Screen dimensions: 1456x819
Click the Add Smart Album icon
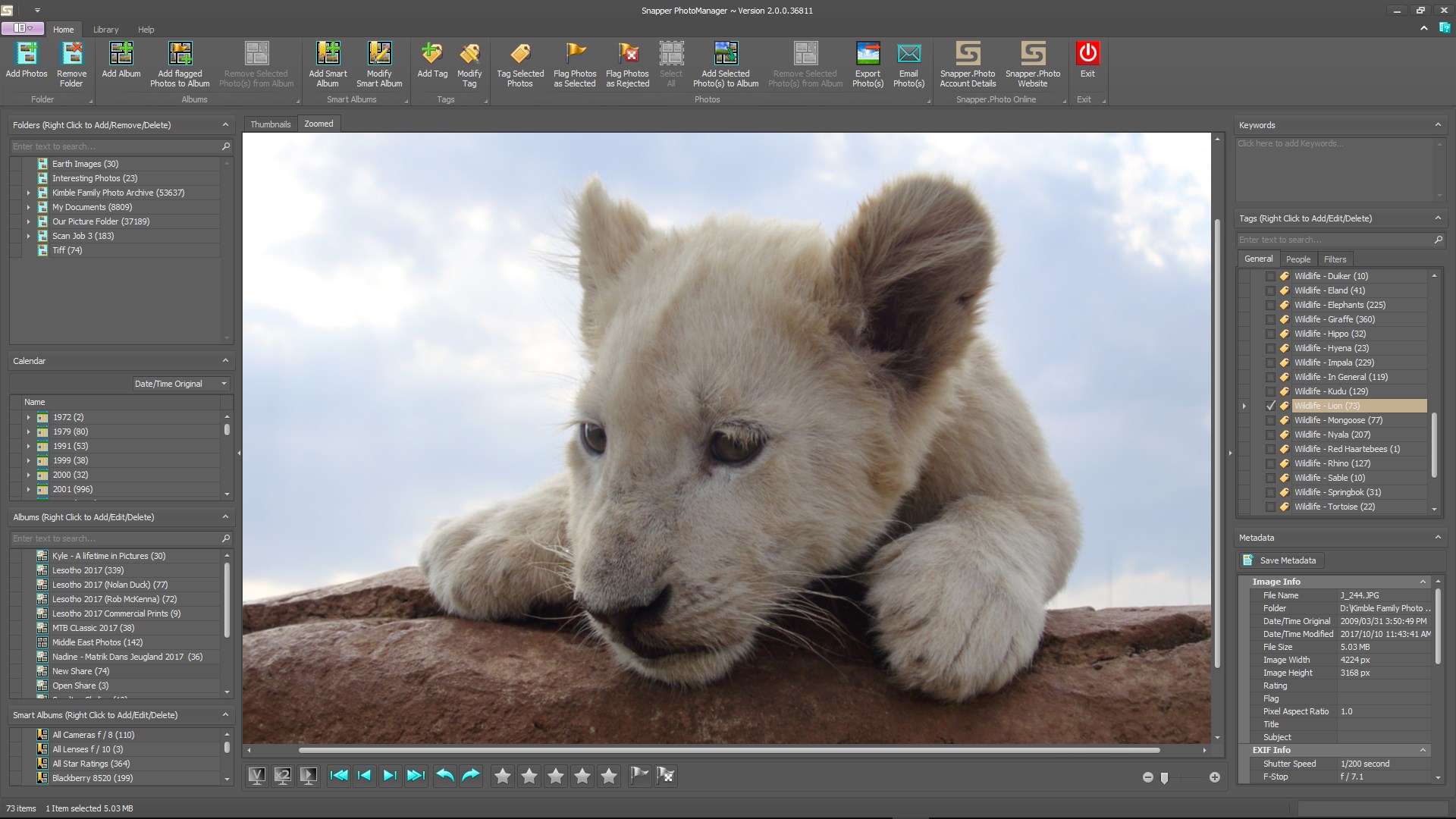click(328, 55)
